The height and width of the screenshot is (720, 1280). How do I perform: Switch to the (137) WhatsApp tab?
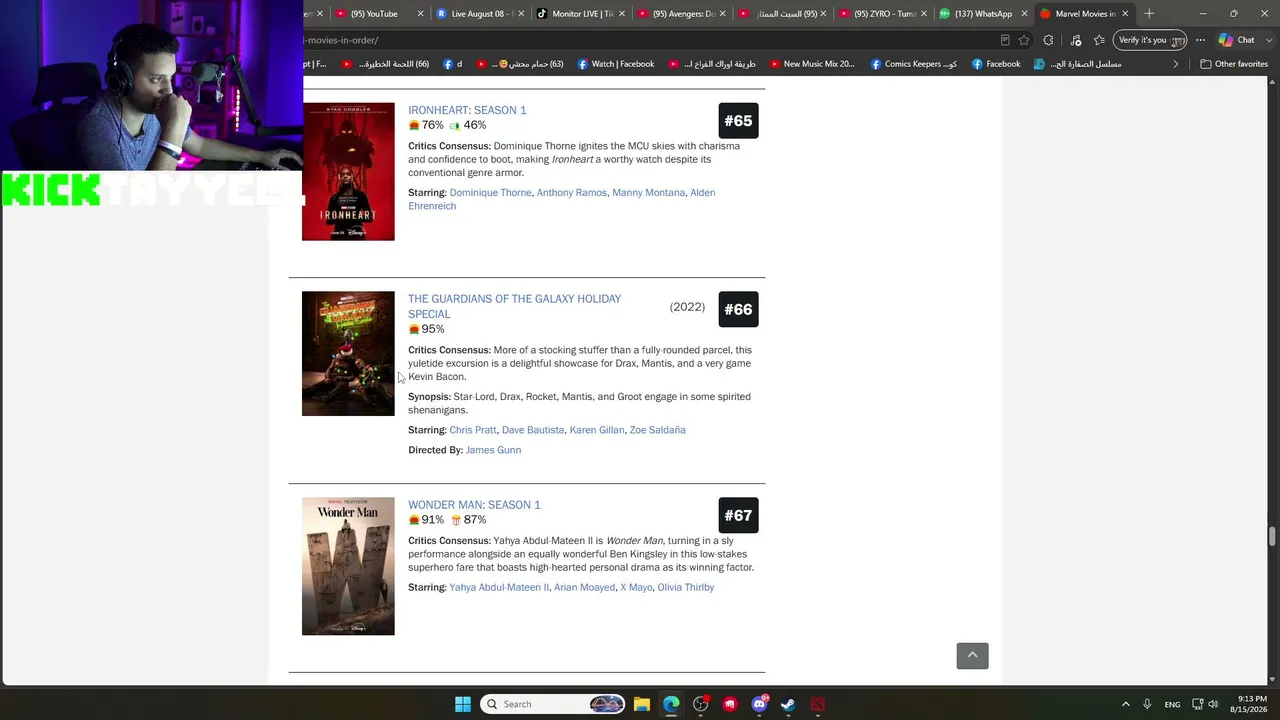(x=985, y=13)
